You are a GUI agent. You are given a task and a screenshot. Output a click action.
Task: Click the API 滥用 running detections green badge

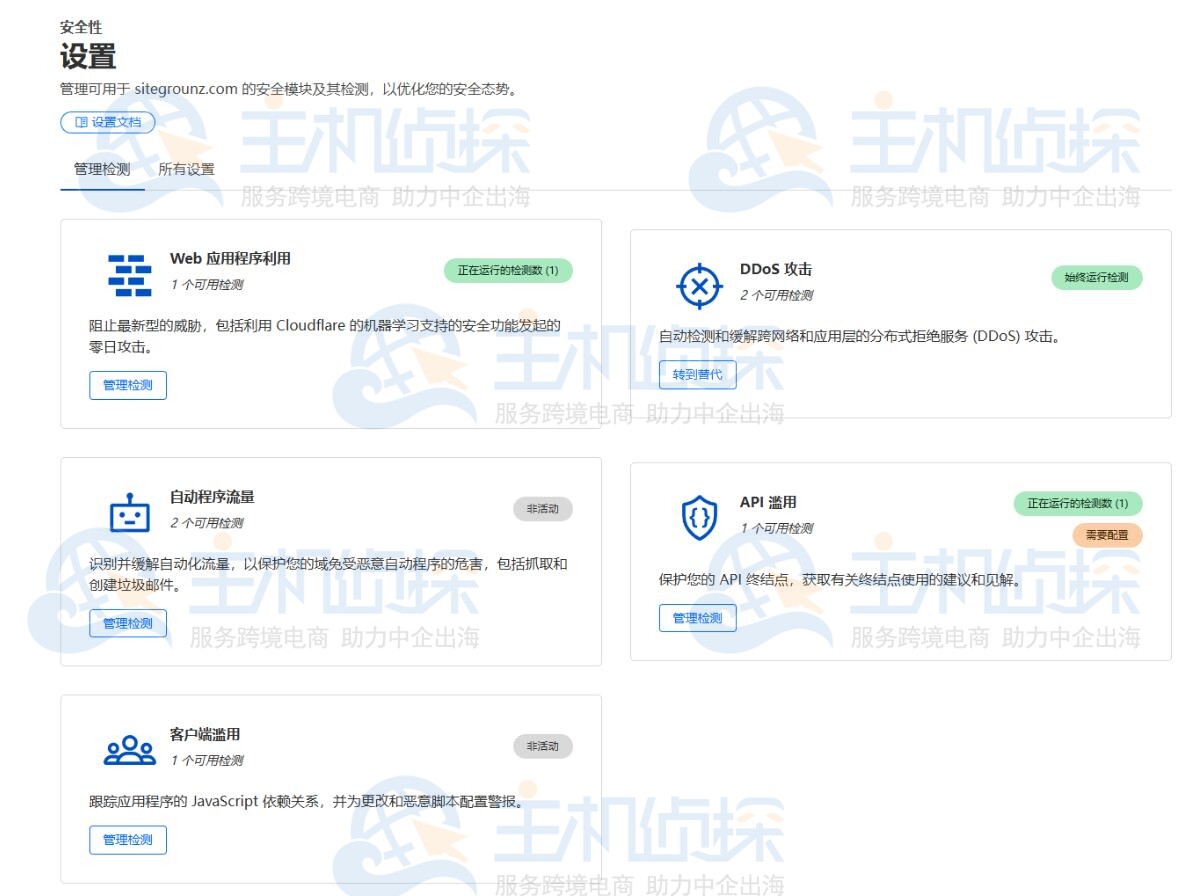[1078, 503]
